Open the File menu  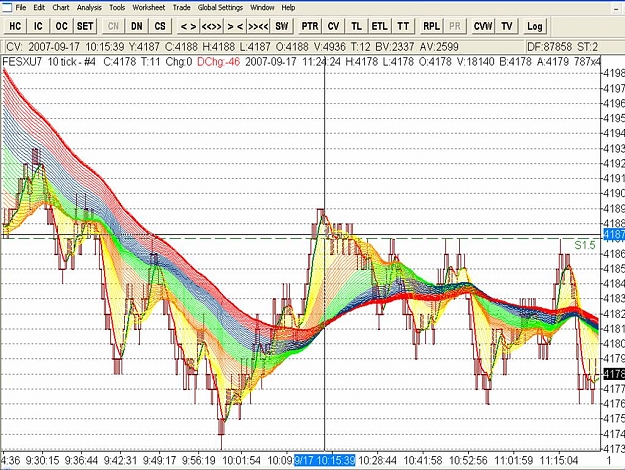point(21,8)
